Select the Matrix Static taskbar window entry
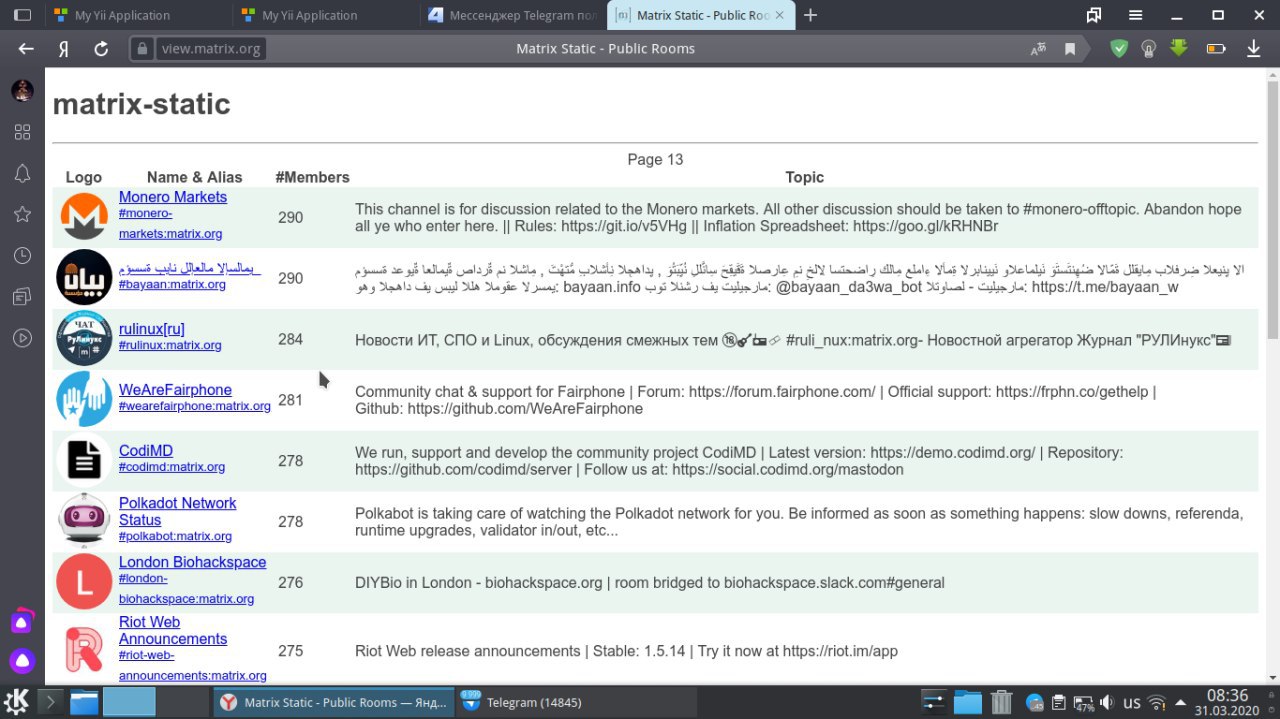 click(x=334, y=702)
